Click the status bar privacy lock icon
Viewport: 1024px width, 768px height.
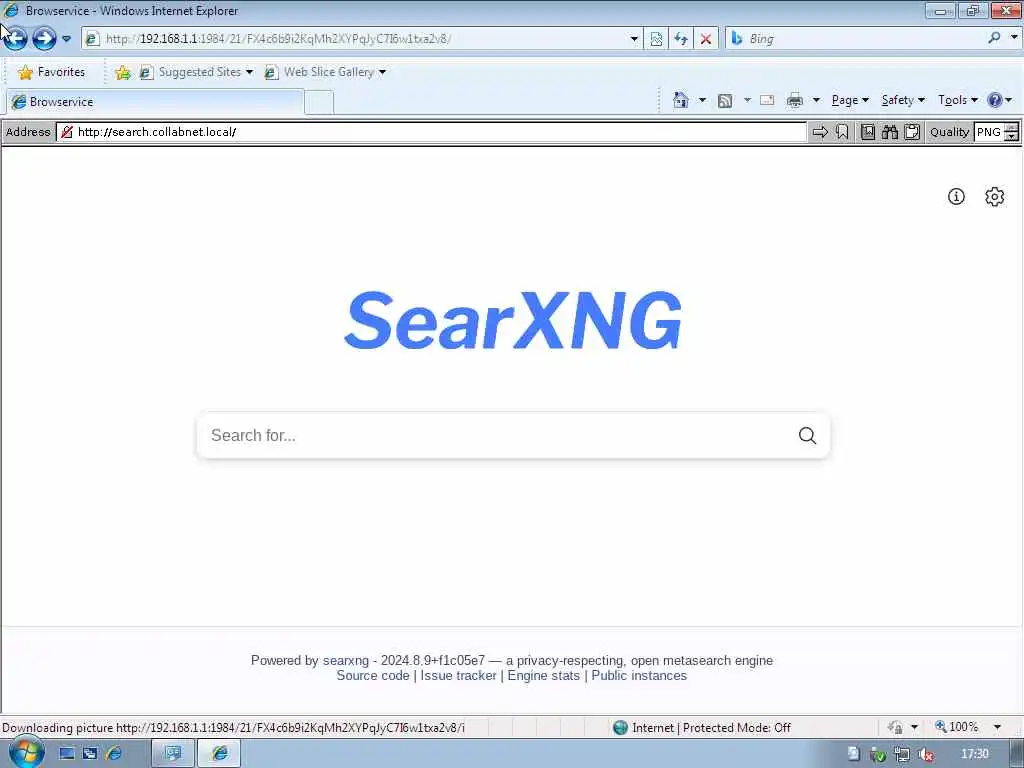895,727
